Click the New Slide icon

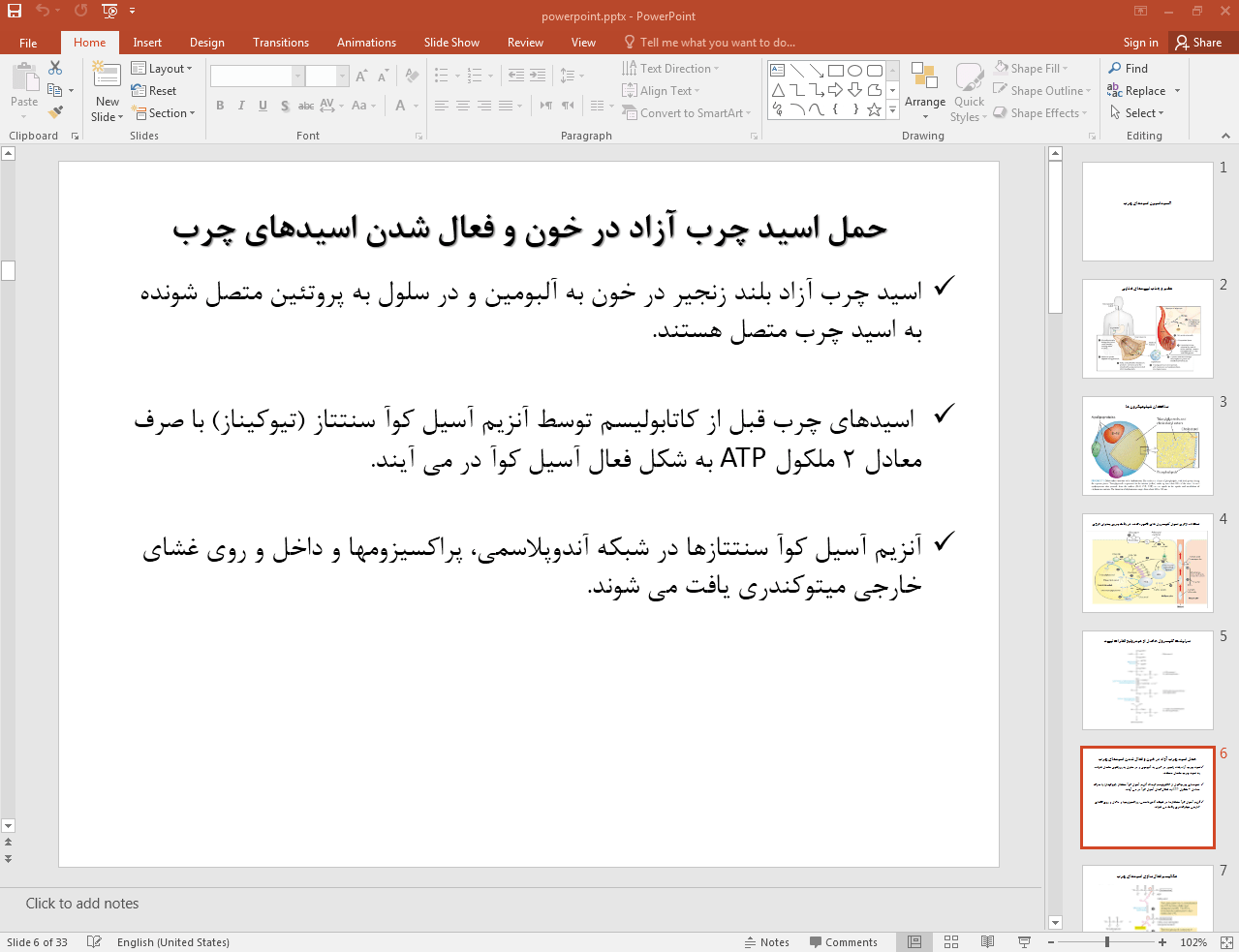tap(107, 76)
